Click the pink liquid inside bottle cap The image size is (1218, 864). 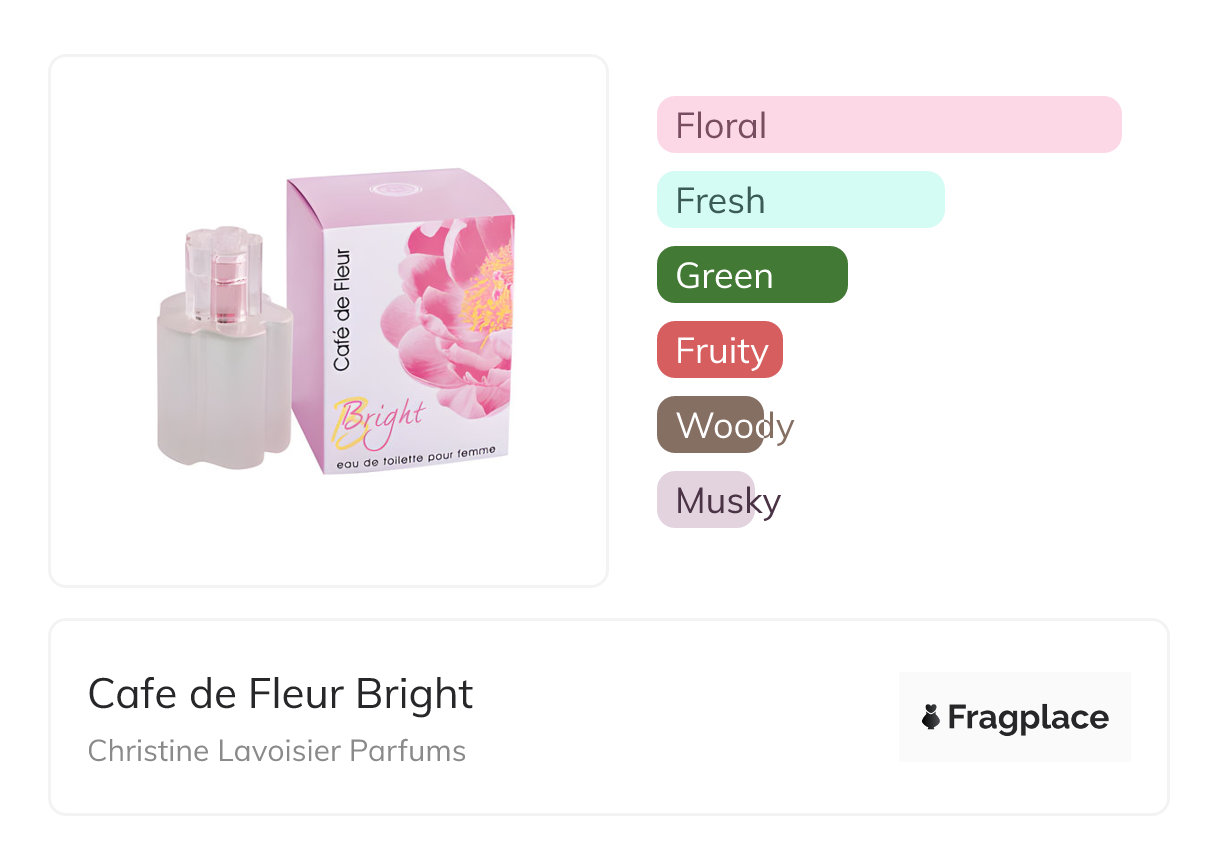coord(225,298)
